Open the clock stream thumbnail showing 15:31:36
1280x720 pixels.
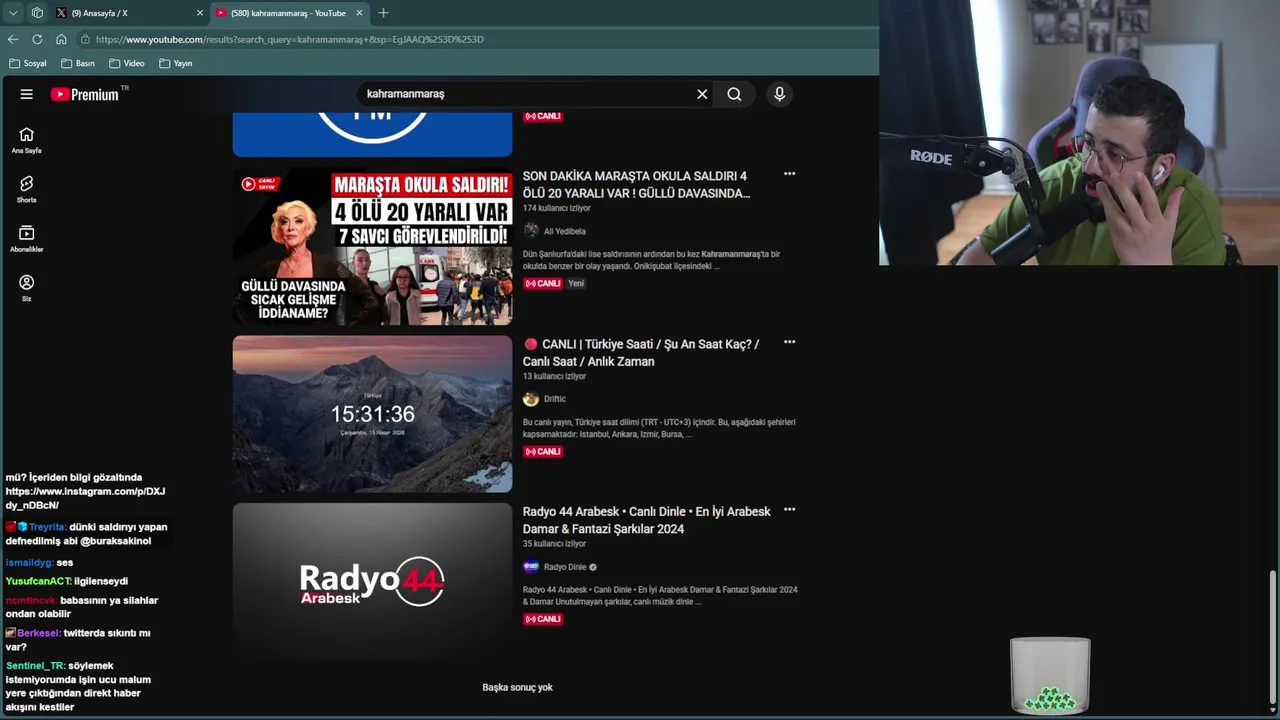(372, 414)
